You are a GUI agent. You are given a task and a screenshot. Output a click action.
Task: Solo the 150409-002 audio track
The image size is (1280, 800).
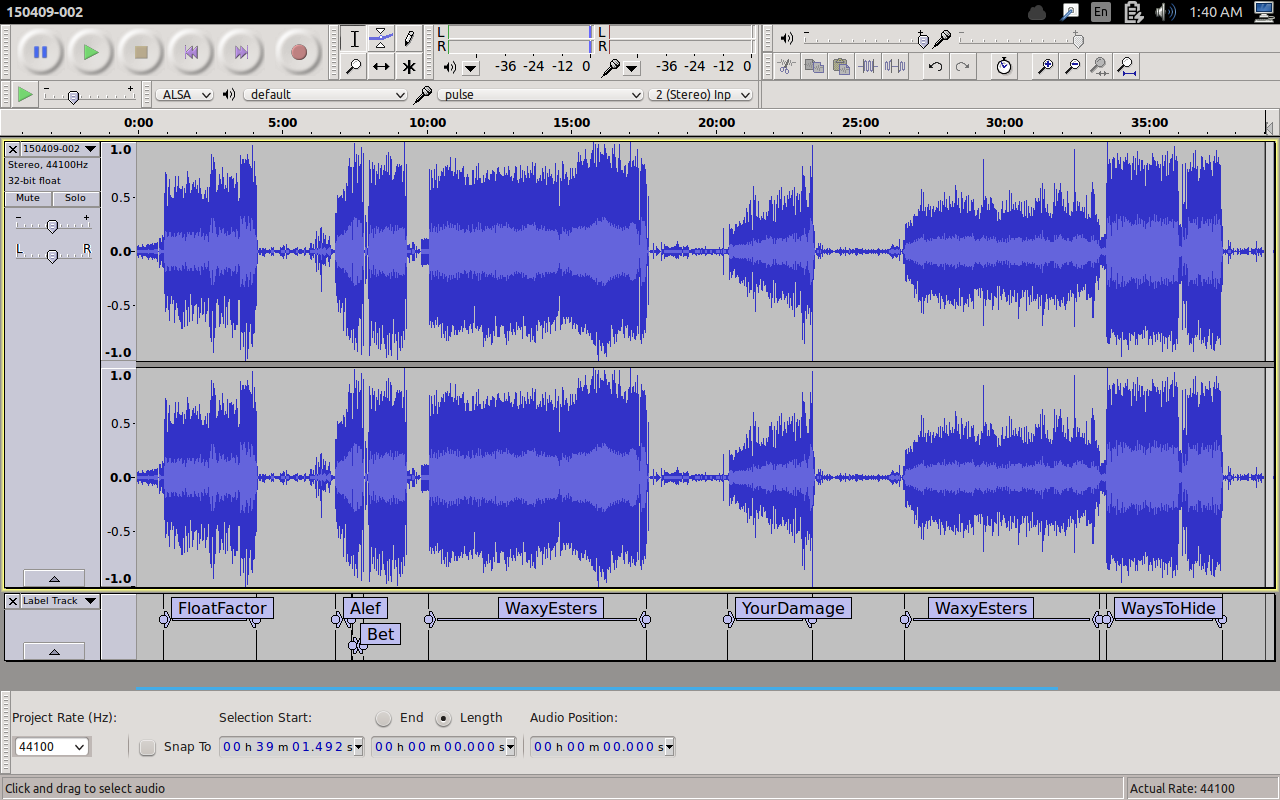pyautogui.click(x=76, y=198)
